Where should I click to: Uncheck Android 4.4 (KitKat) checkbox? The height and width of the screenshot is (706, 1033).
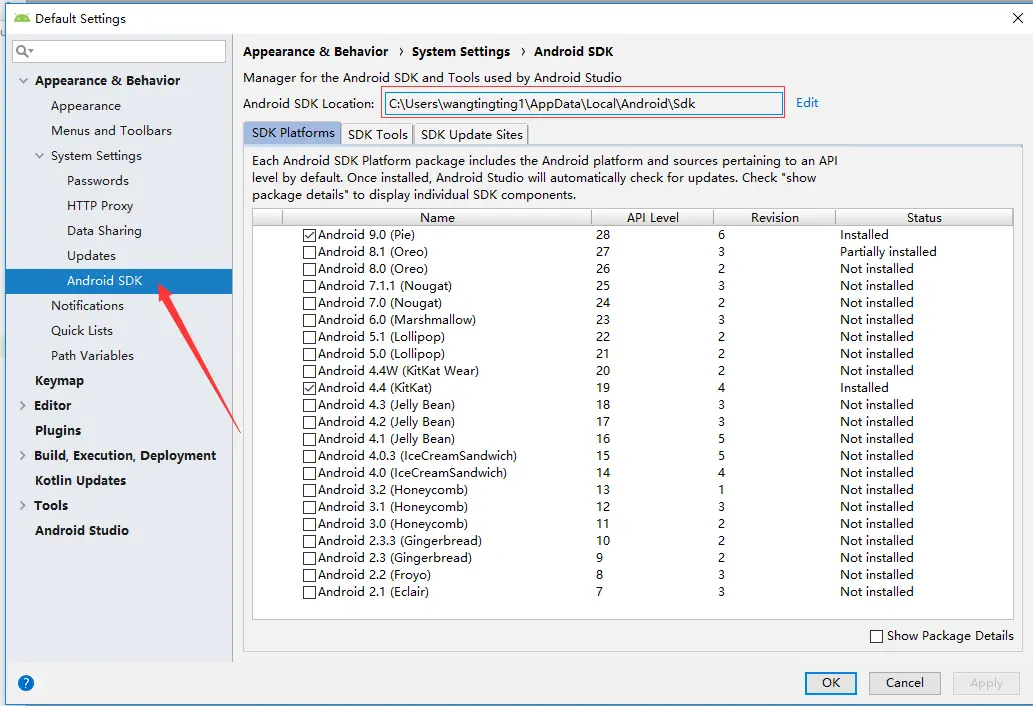(309, 389)
